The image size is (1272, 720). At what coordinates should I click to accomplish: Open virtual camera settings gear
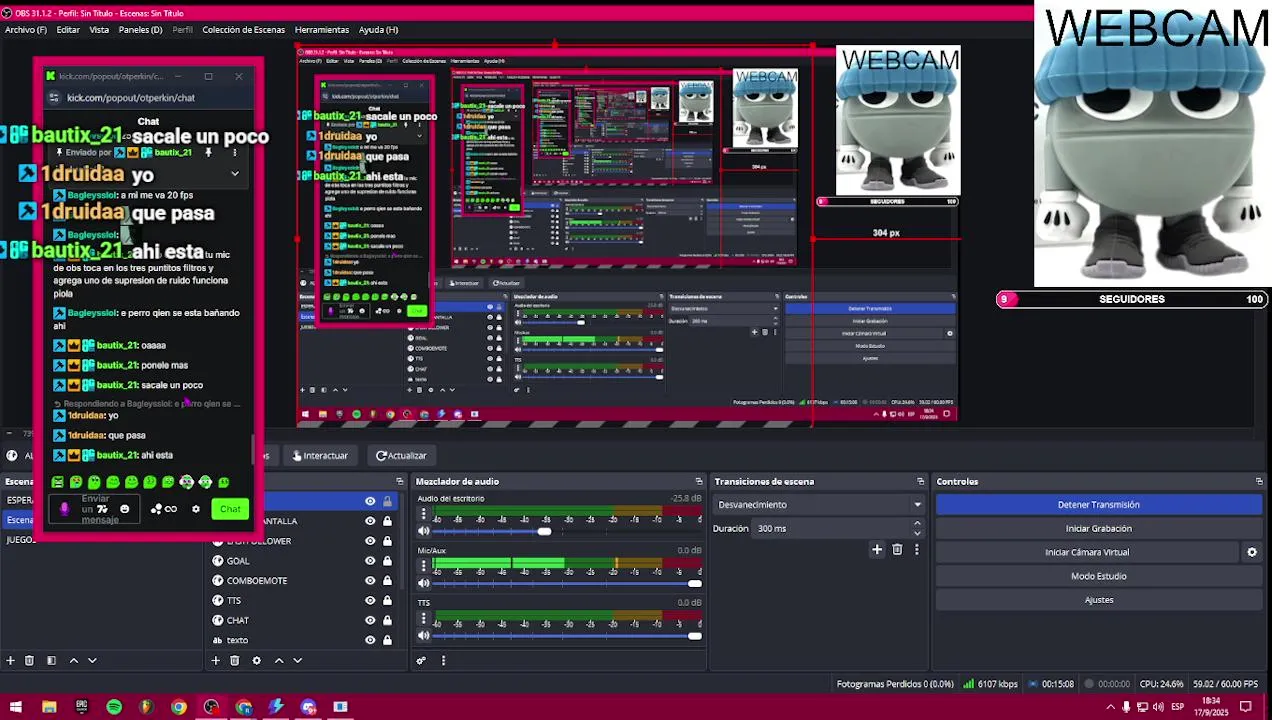pyautogui.click(x=1251, y=552)
